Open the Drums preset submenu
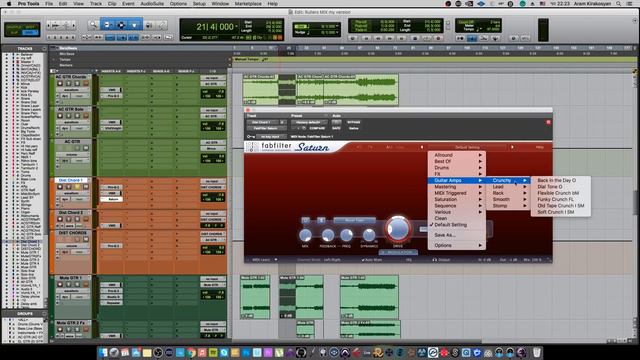 point(457,168)
